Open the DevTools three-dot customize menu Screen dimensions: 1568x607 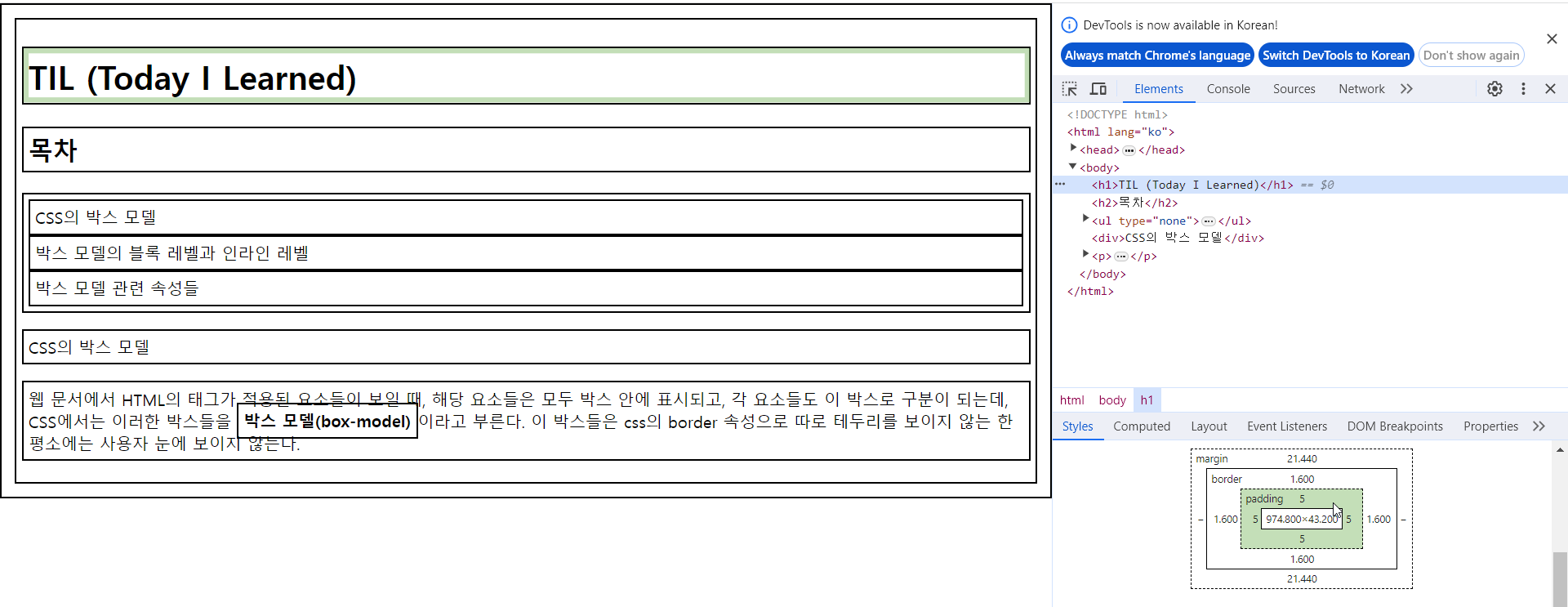pos(1523,88)
